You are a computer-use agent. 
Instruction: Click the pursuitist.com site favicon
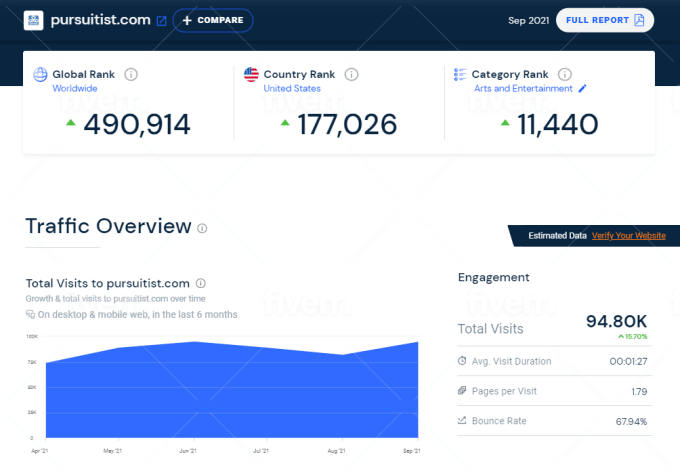pyautogui.click(x=33, y=20)
